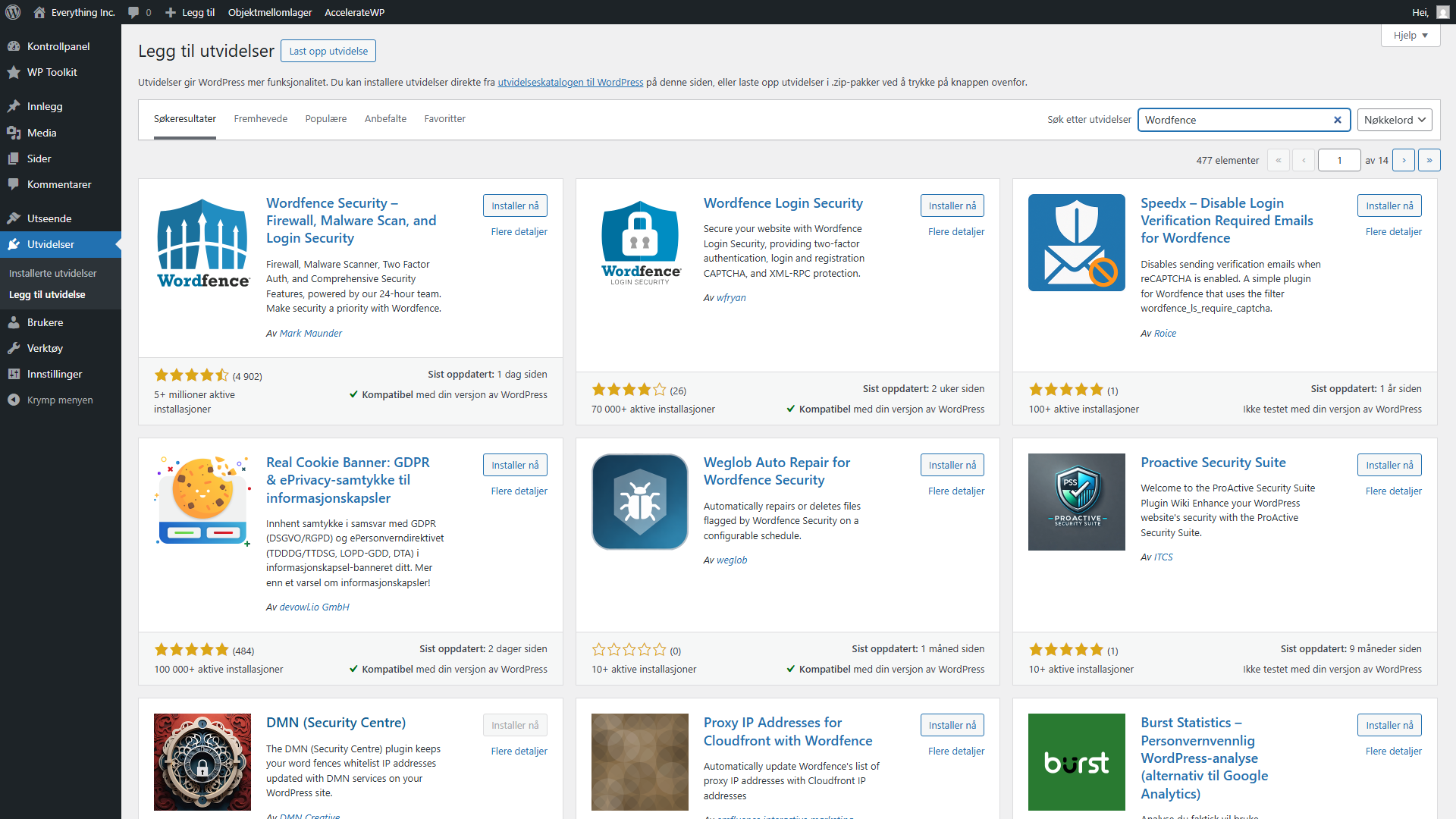Click the Brukere person icon
This screenshot has height=819, width=1456.
14,322
